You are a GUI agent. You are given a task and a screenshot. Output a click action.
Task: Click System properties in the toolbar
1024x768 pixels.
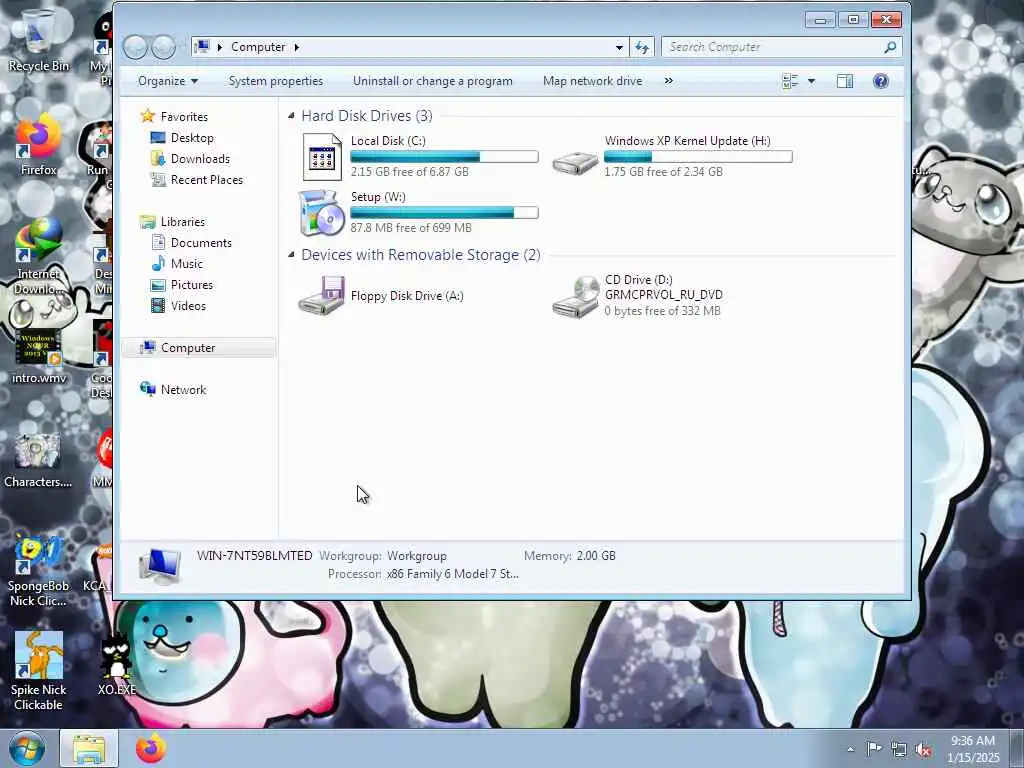coord(276,81)
